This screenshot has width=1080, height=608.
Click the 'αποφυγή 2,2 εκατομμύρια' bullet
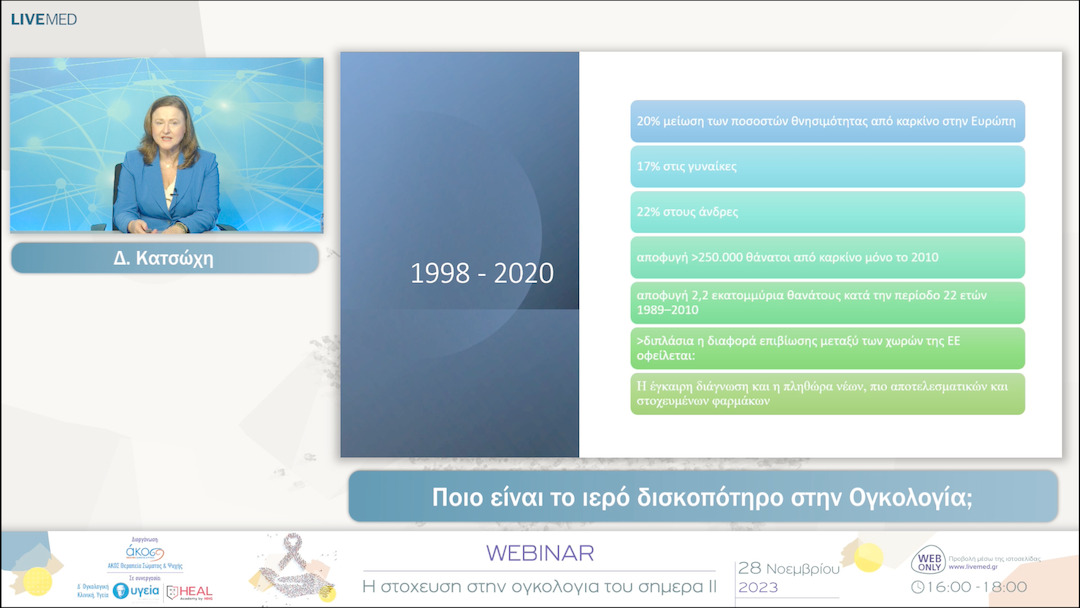click(827, 303)
